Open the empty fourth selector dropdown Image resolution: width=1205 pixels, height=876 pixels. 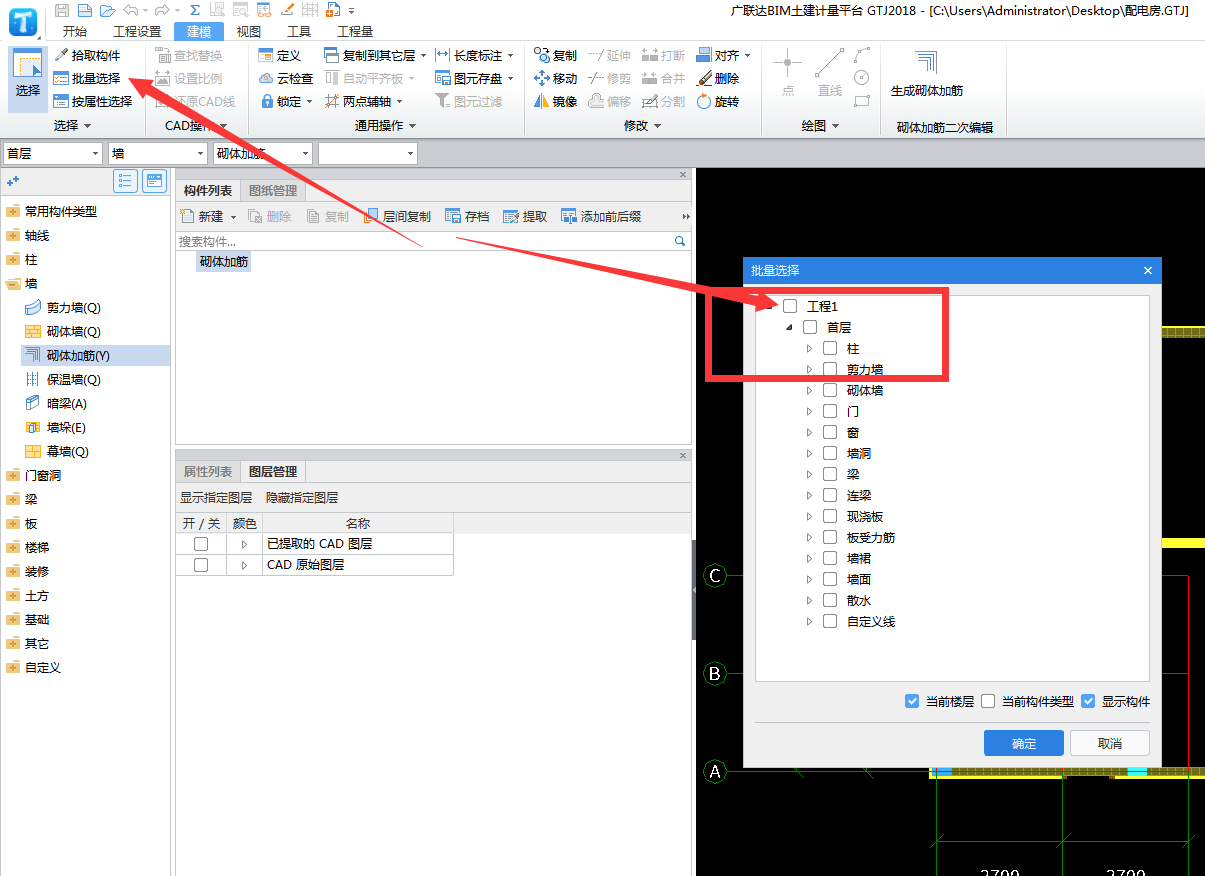tap(411, 153)
